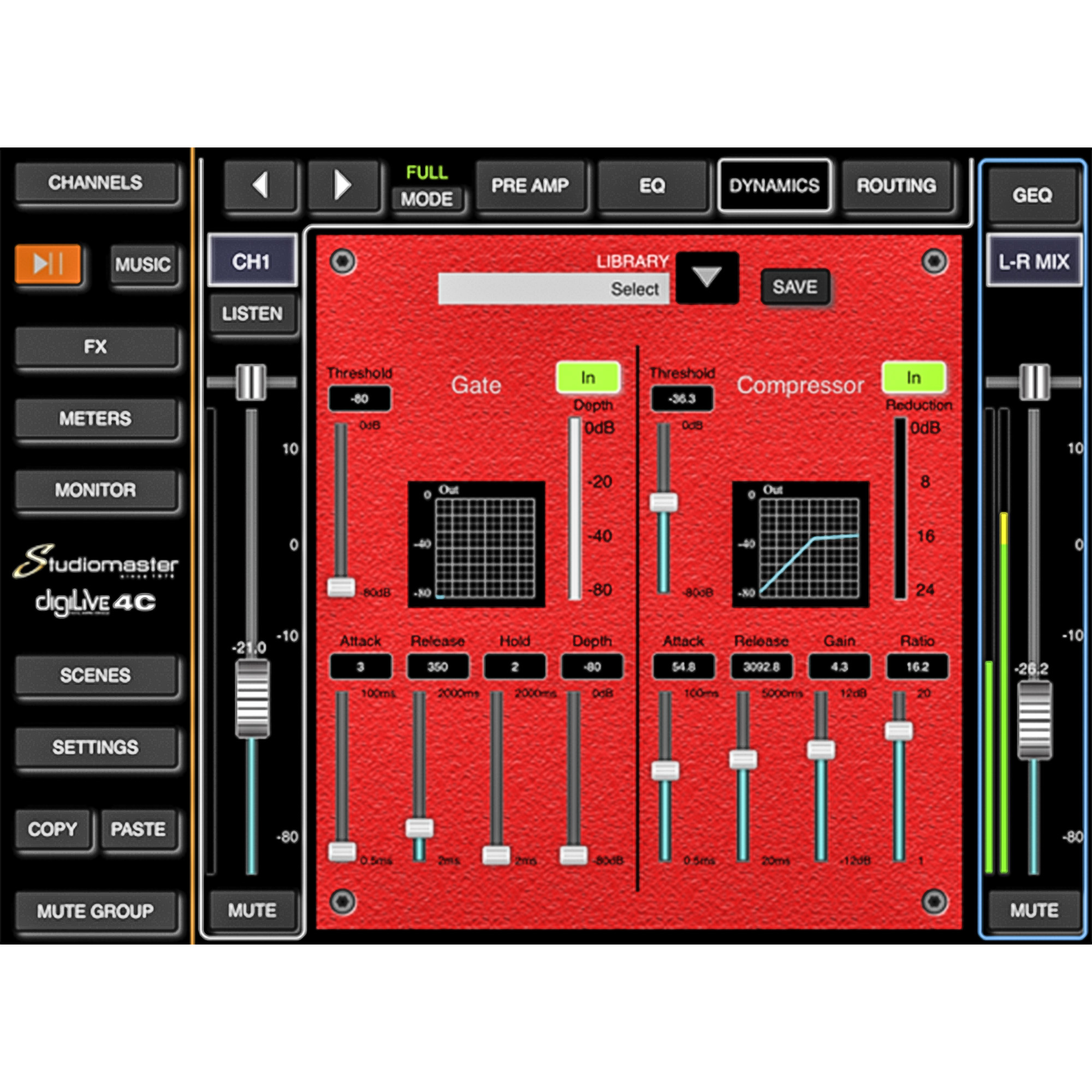Screen dimensions: 1092x1092
Task: Go to previous channel with left arrow
Action: click(x=260, y=186)
